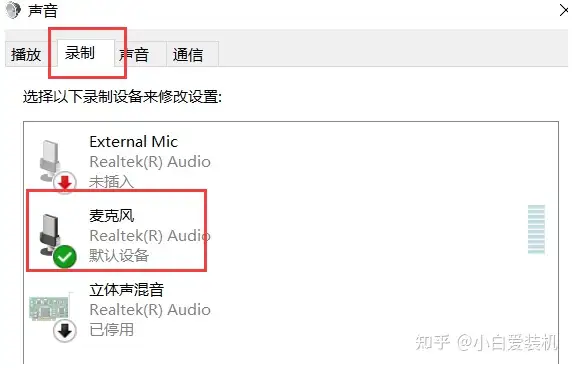Click the green checkmark default badge
Screen dimensions: 572x368
pos(65,257)
